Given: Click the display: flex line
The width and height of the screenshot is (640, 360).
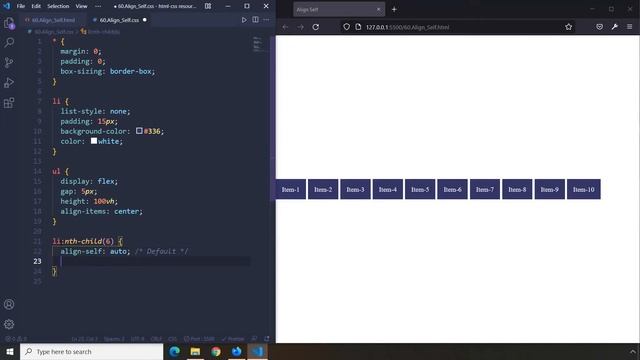Looking at the screenshot, I should coord(89,181).
